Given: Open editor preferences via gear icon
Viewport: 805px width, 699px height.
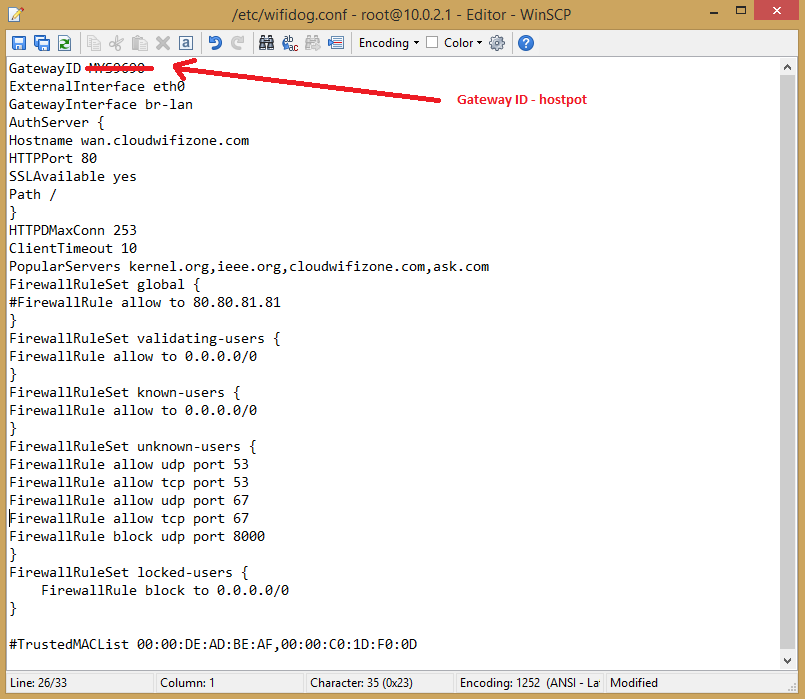Looking at the screenshot, I should tap(495, 43).
